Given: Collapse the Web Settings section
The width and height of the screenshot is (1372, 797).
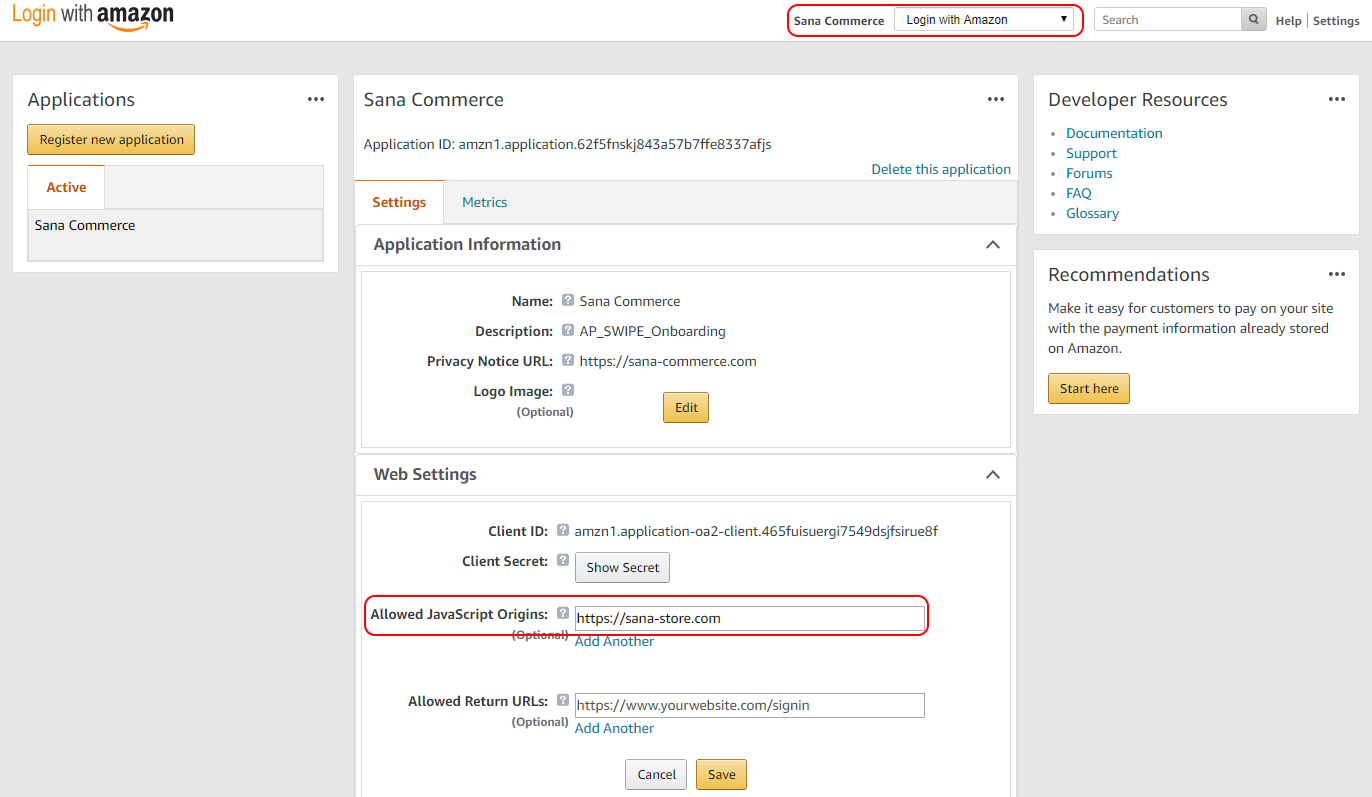Looking at the screenshot, I should [993, 475].
